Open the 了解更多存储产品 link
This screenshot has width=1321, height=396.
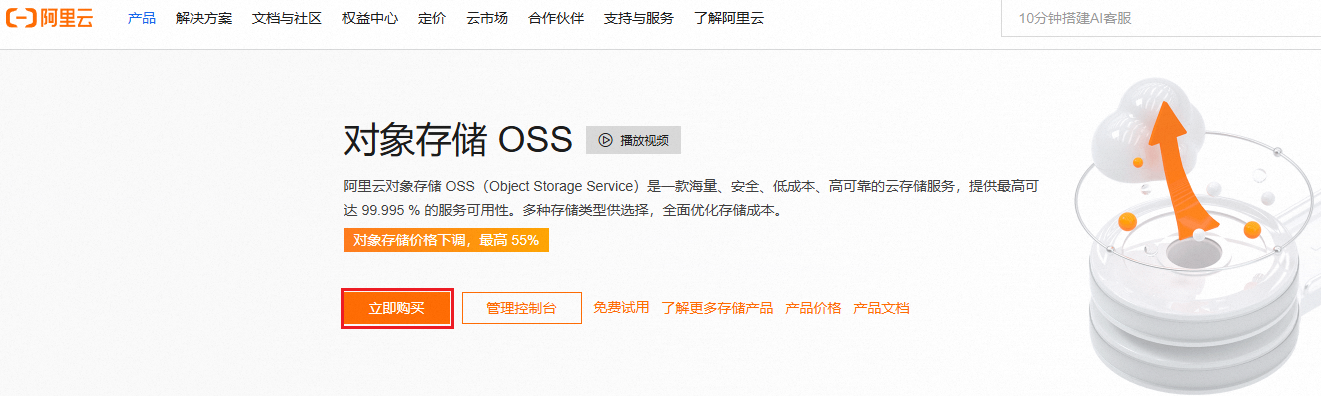click(717, 308)
